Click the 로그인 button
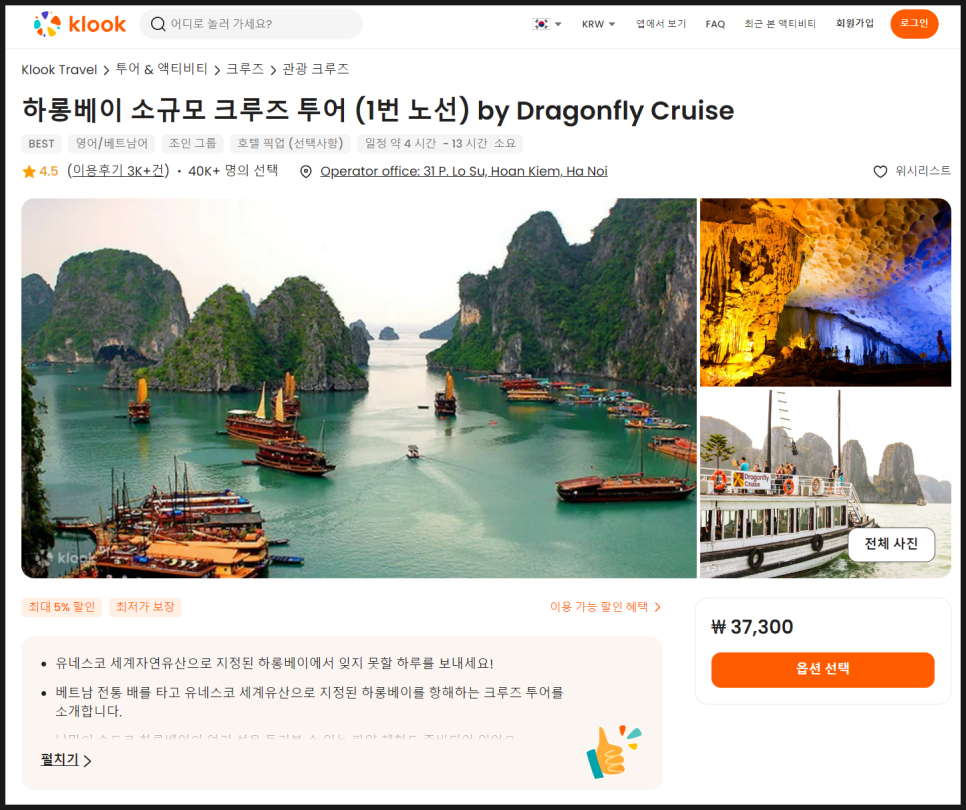 point(914,23)
